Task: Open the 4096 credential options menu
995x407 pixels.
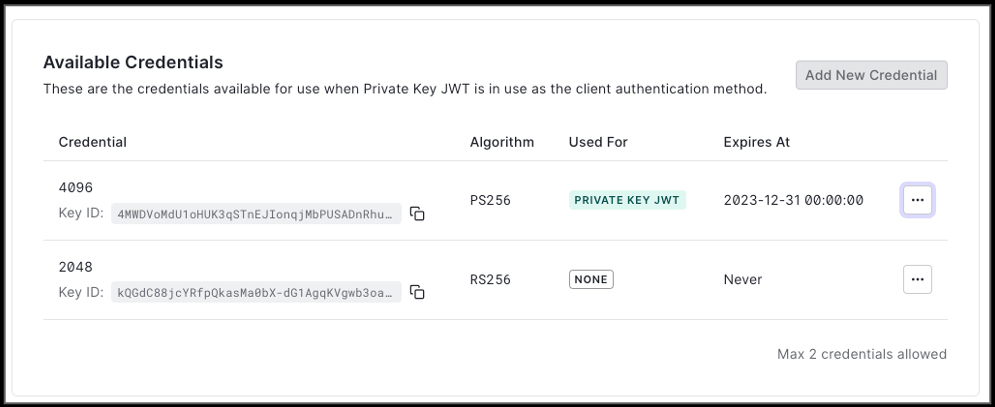Action: (x=917, y=200)
